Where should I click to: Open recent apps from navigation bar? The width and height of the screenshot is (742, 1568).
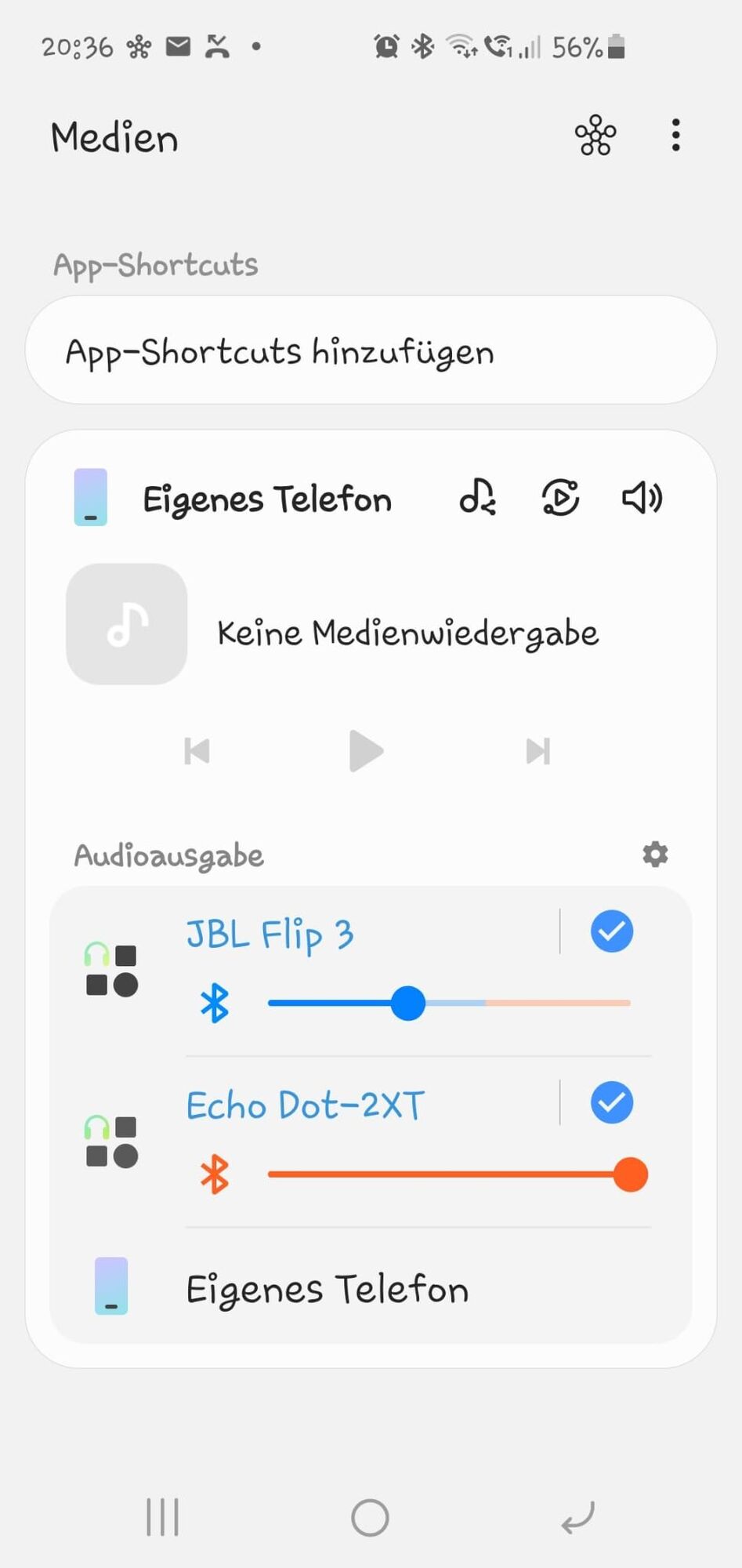point(162,1517)
